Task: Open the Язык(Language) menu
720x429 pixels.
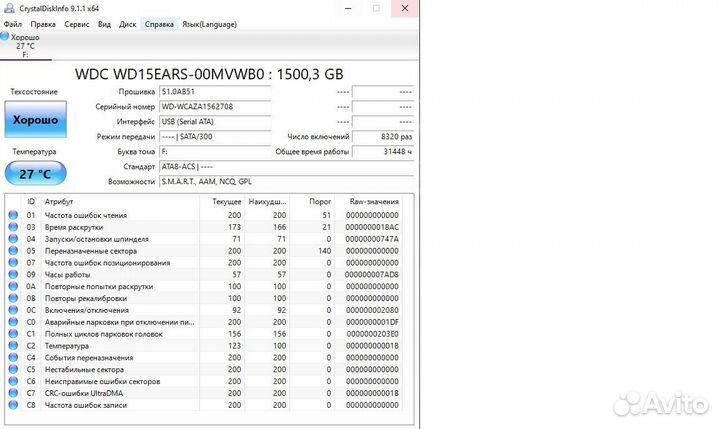Action: click(209, 24)
